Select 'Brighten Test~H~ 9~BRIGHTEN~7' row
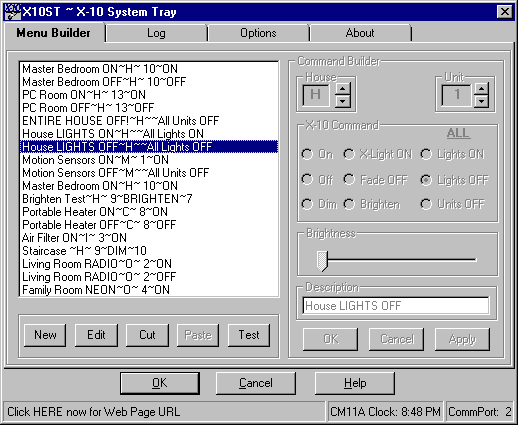518x425 pixels. point(149,199)
